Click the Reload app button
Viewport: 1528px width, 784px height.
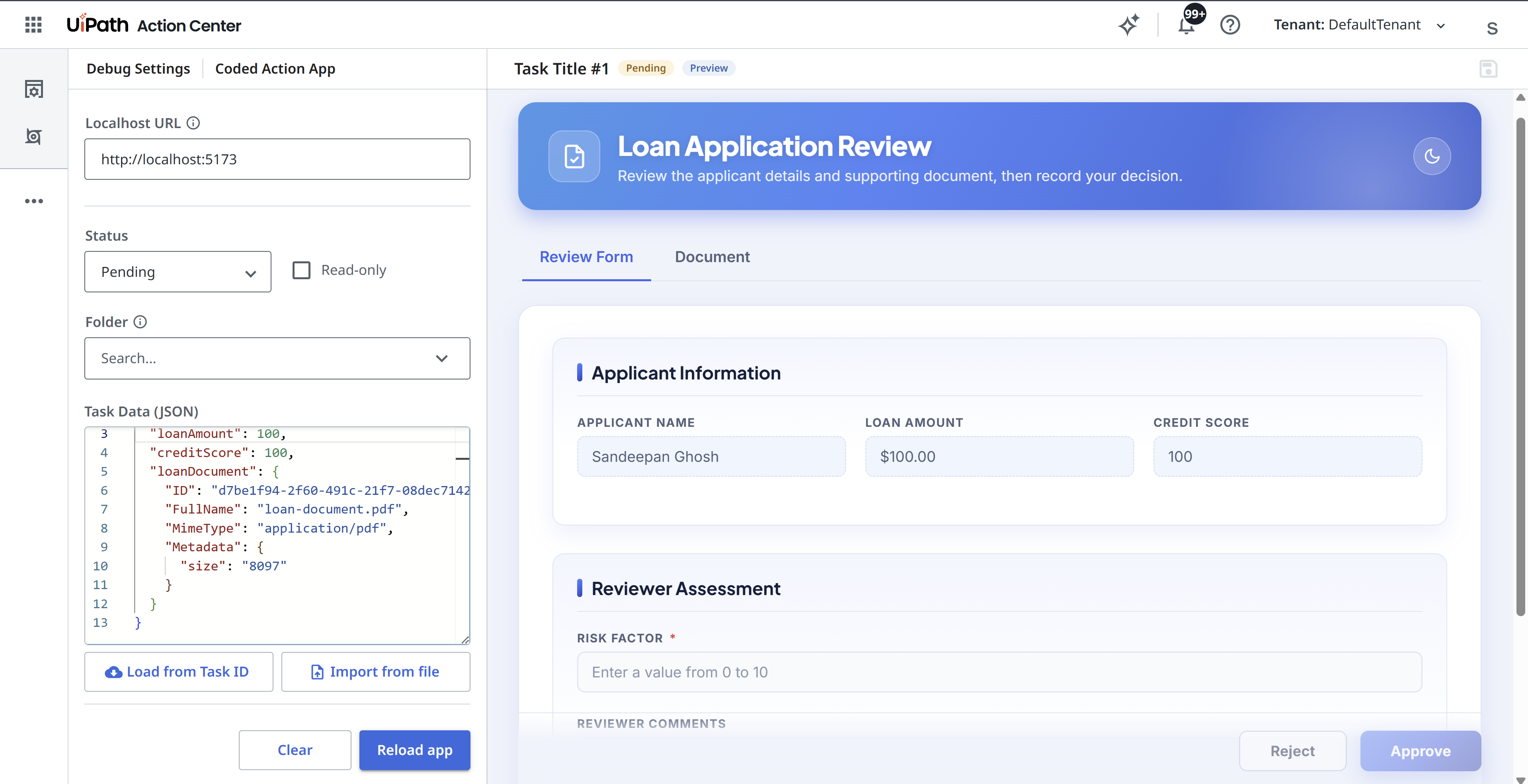(415, 750)
